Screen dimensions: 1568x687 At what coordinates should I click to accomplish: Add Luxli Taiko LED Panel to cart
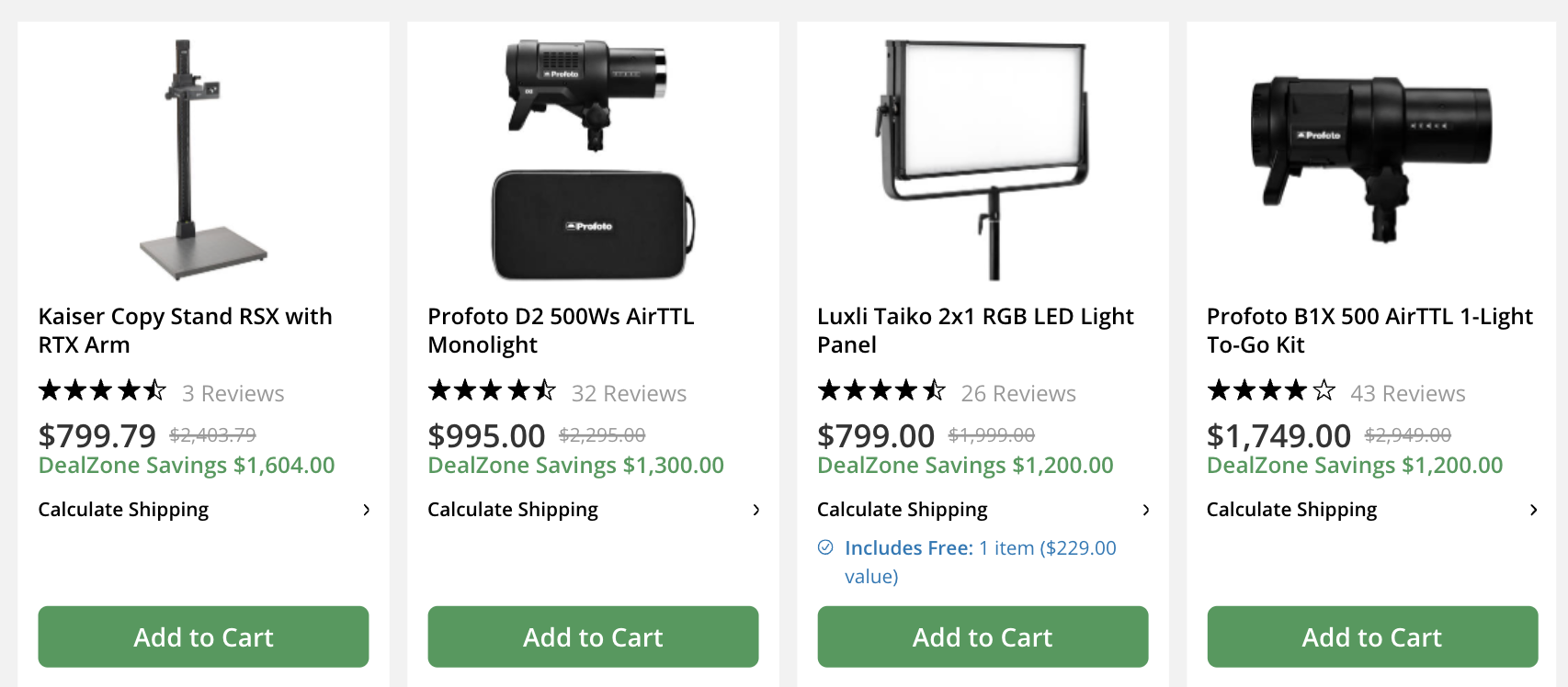[x=983, y=636]
